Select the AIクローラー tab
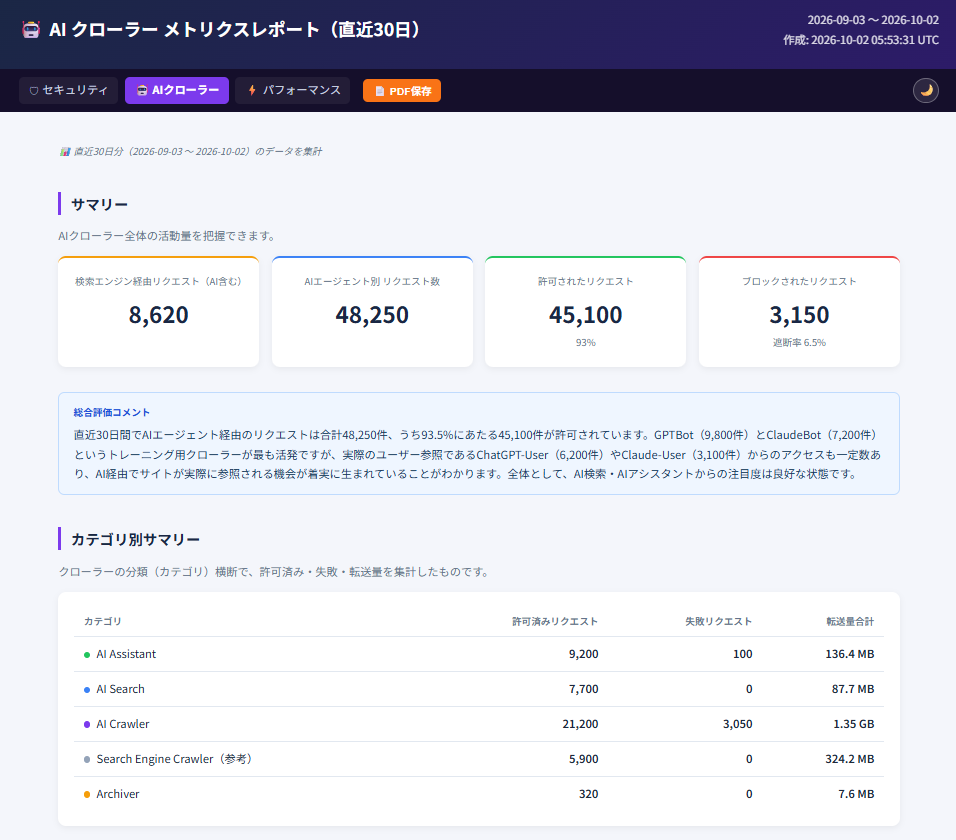The height and width of the screenshot is (840, 956). [177, 90]
